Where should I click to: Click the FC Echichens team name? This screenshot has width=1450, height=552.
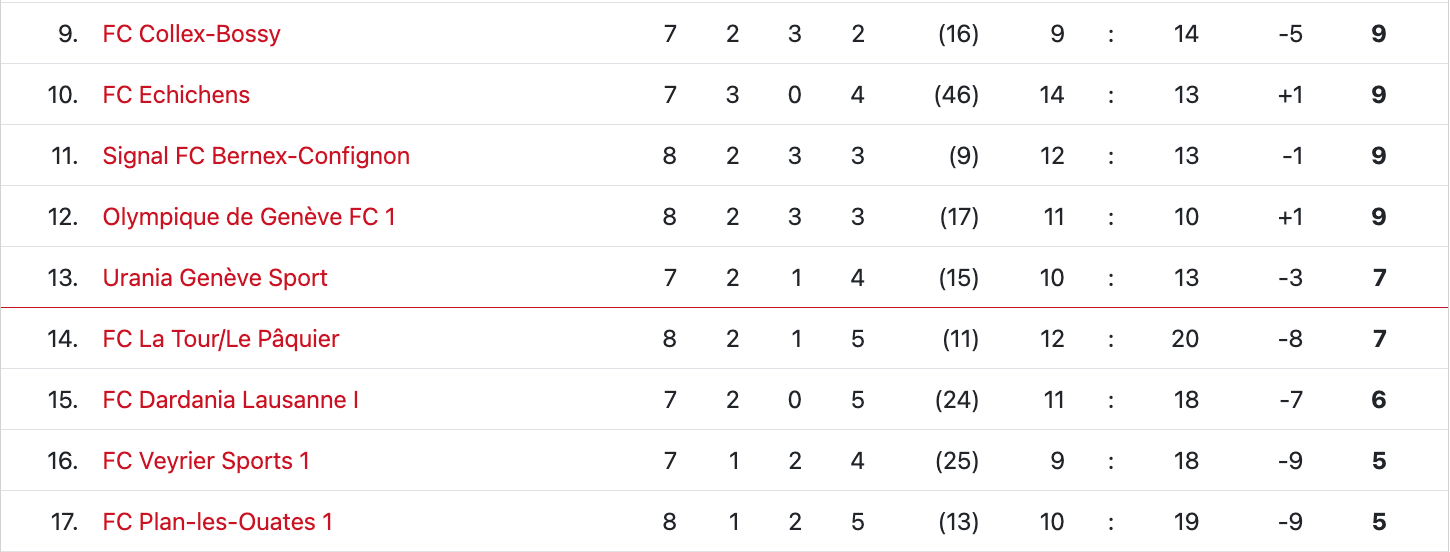point(176,95)
